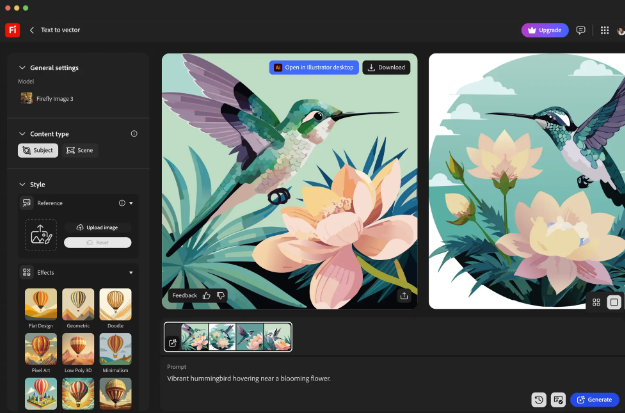Viewport: 625px width, 413px height.
Task: Open the Reference dropdown arrow
Action: (x=131, y=203)
